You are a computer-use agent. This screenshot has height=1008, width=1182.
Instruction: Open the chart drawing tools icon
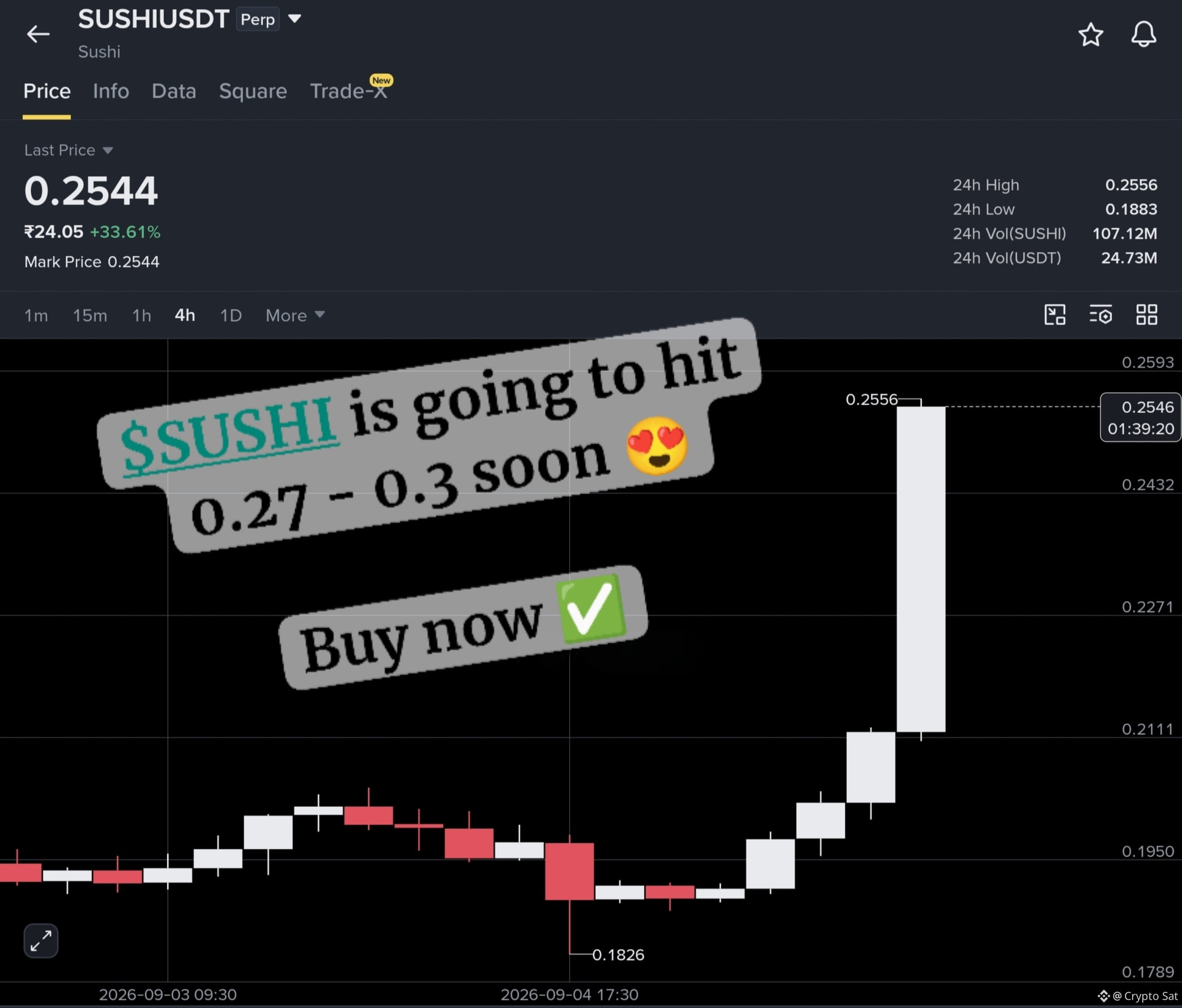[1055, 315]
